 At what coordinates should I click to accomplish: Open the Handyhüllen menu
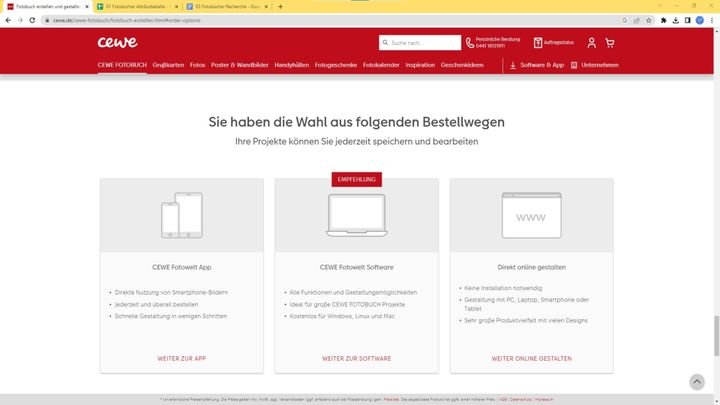(x=292, y=65)
